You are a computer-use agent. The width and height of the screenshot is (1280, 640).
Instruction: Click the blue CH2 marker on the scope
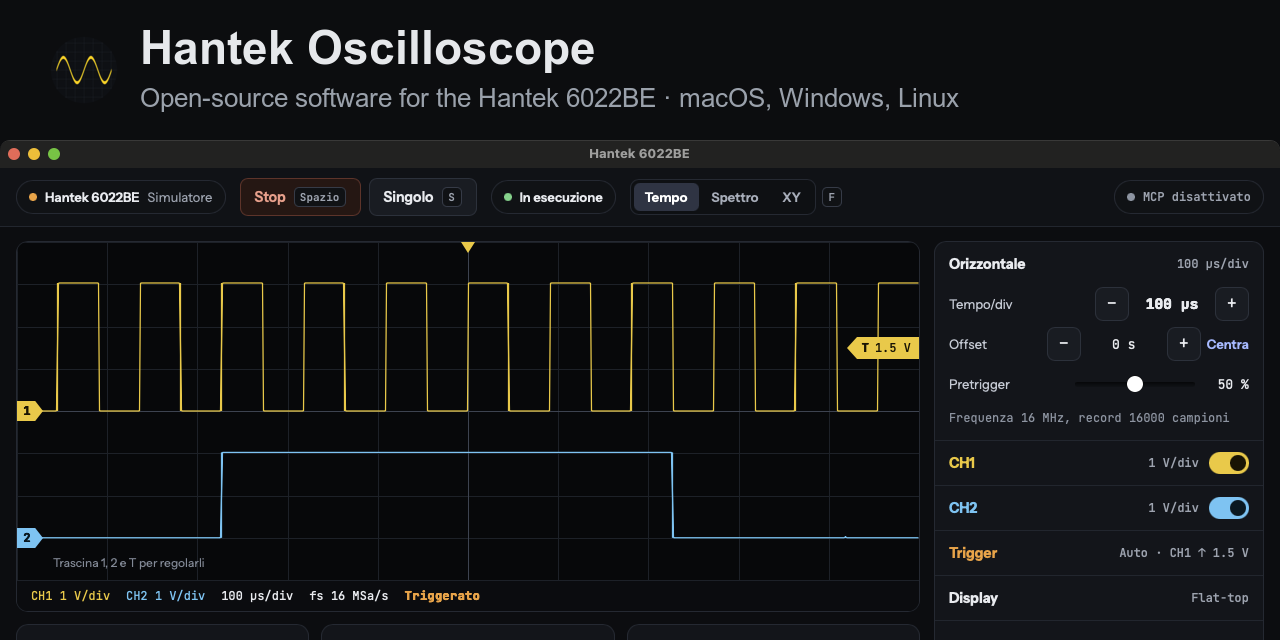click(29, 538)
